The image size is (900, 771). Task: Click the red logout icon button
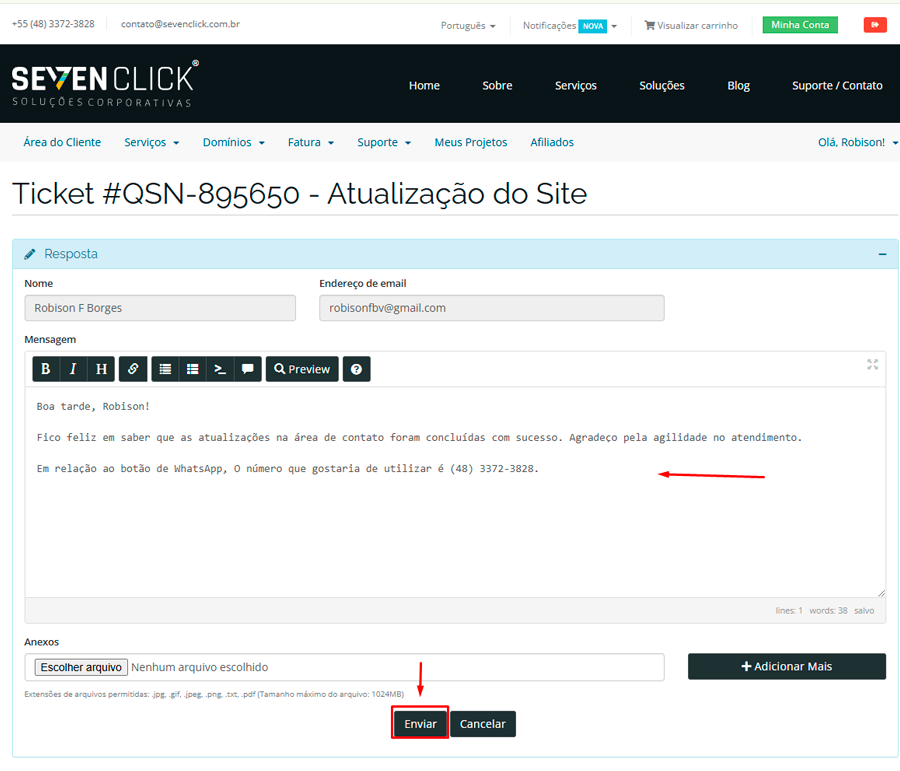(x=875, y=25)
